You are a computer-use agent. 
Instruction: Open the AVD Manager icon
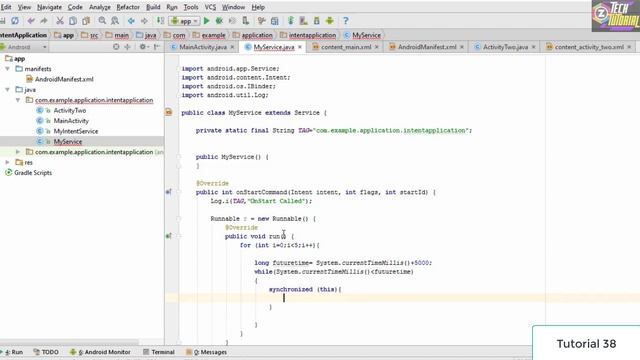click(x=303, y=21)
